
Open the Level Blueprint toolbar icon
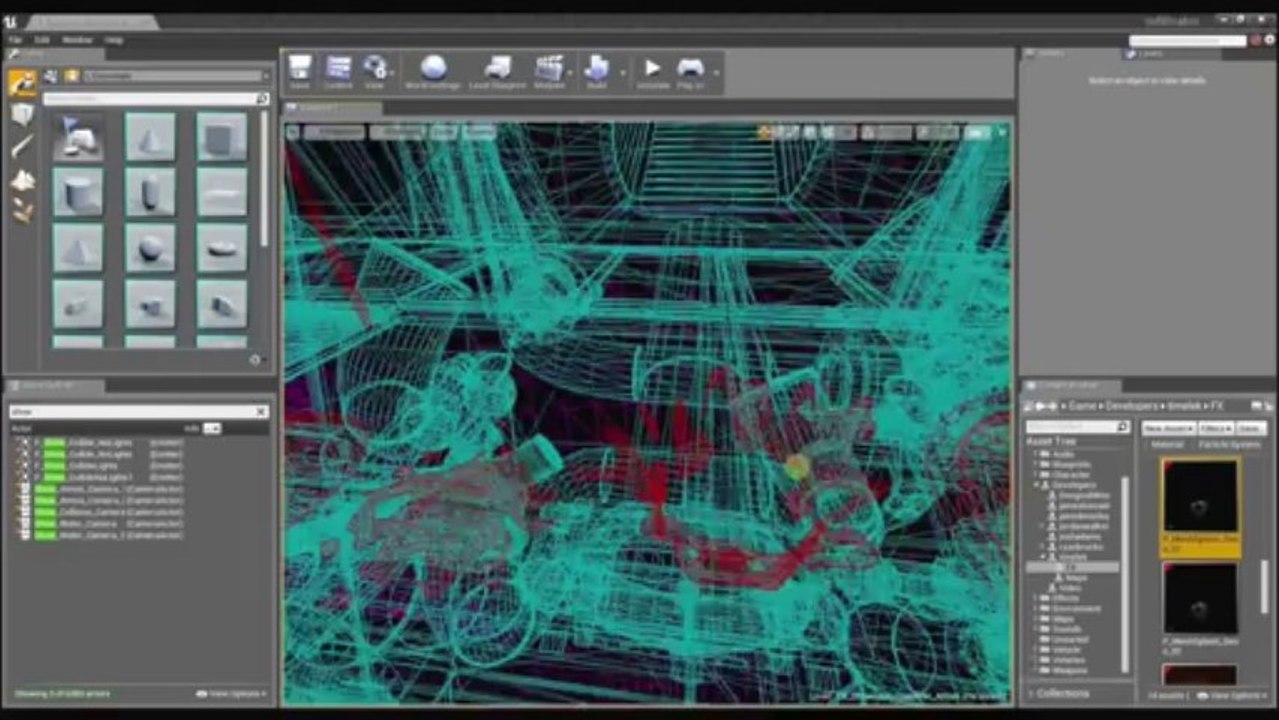pyautogui.click(x=497, y=72)
